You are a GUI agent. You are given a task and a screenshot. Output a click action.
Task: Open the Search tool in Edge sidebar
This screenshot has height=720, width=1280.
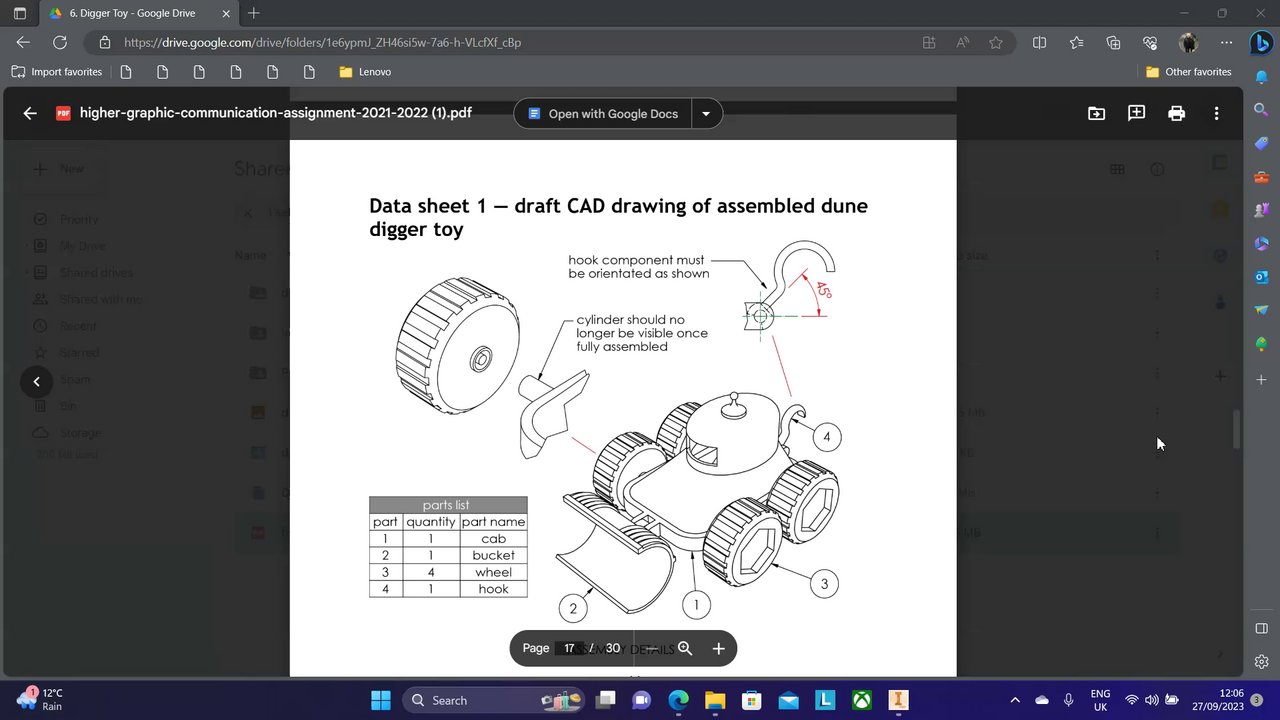1261,110
